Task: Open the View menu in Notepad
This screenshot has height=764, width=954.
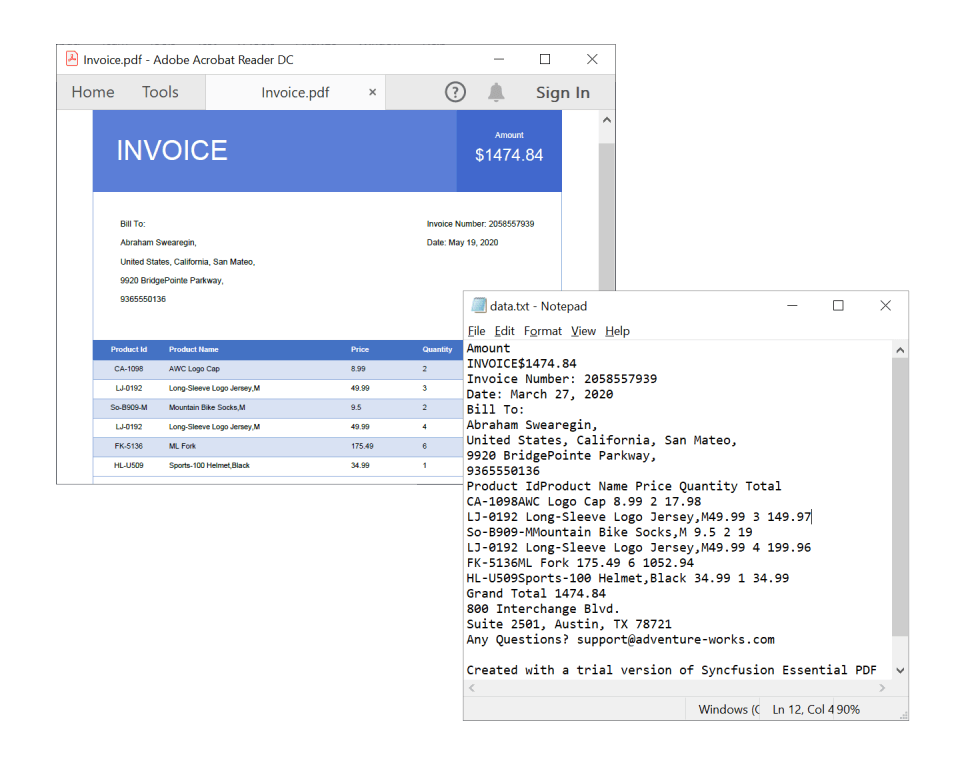Action: click(583, 331)
